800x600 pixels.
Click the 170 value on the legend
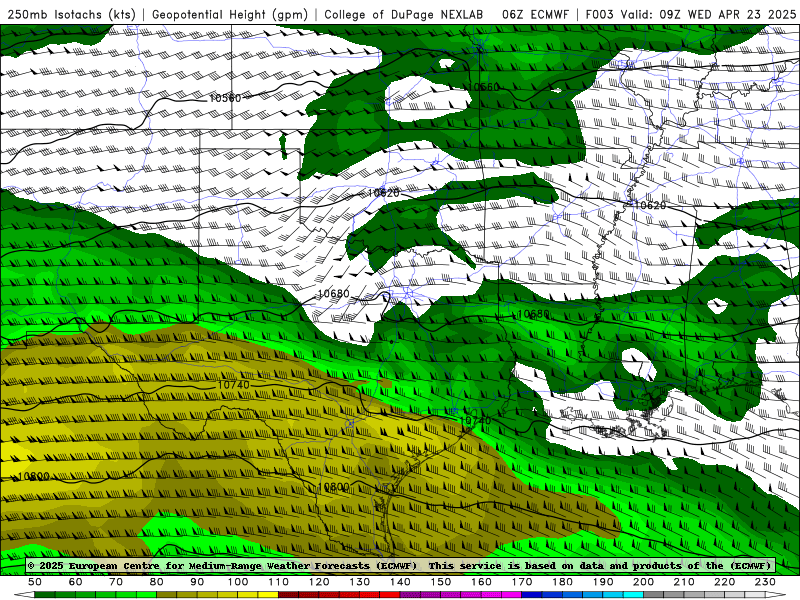point(522,582)
